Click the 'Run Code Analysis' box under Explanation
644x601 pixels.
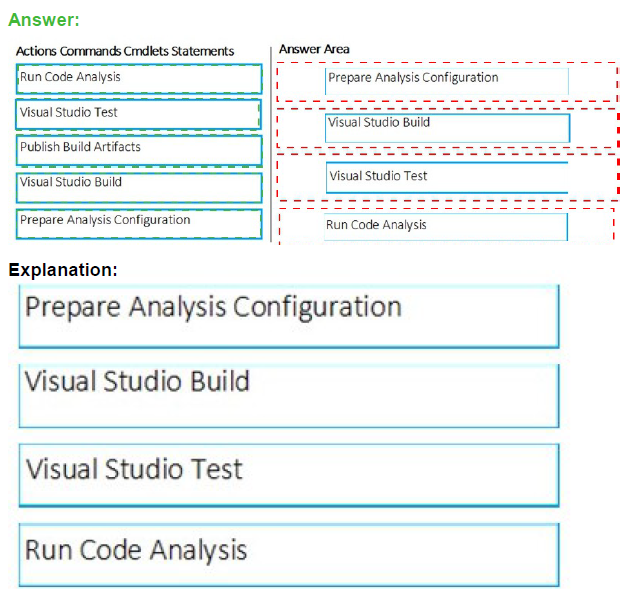tap(289, 555)
